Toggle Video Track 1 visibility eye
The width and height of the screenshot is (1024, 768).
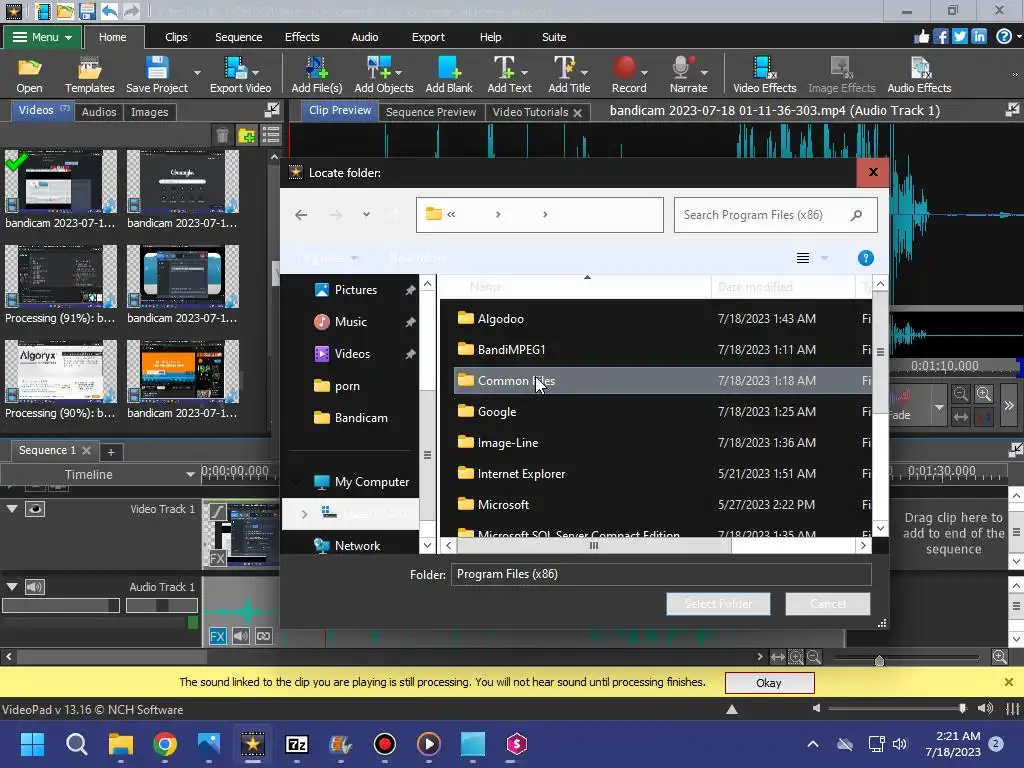35,509
